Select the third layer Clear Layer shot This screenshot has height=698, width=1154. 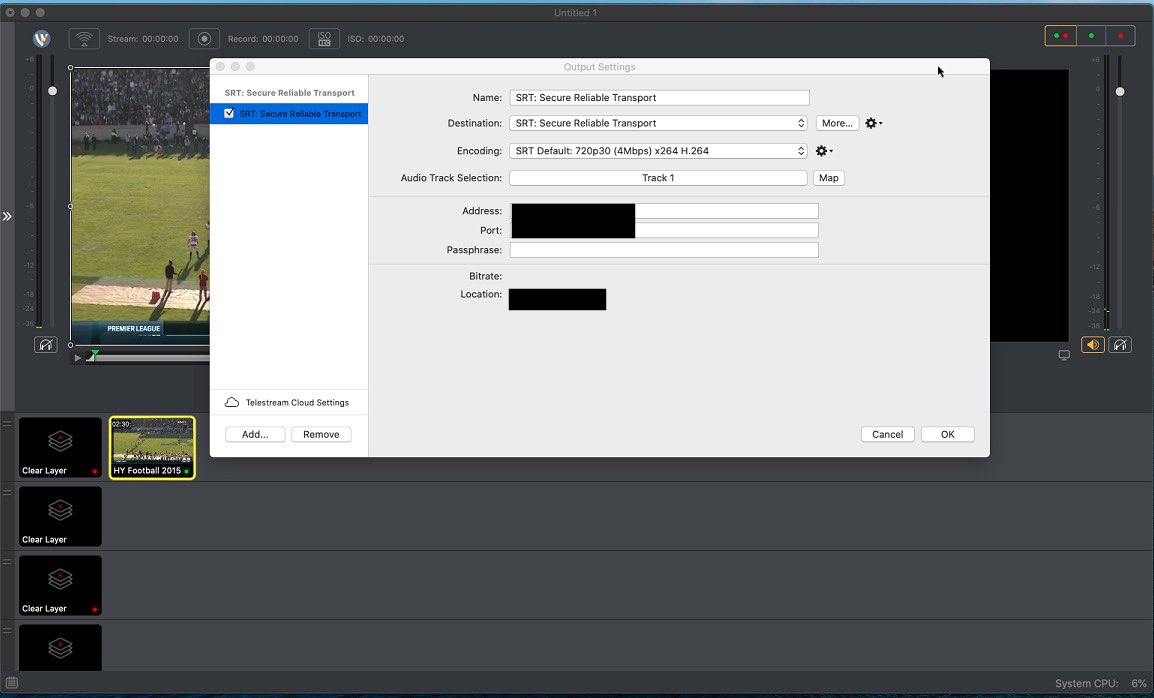[x=60, y=585]
